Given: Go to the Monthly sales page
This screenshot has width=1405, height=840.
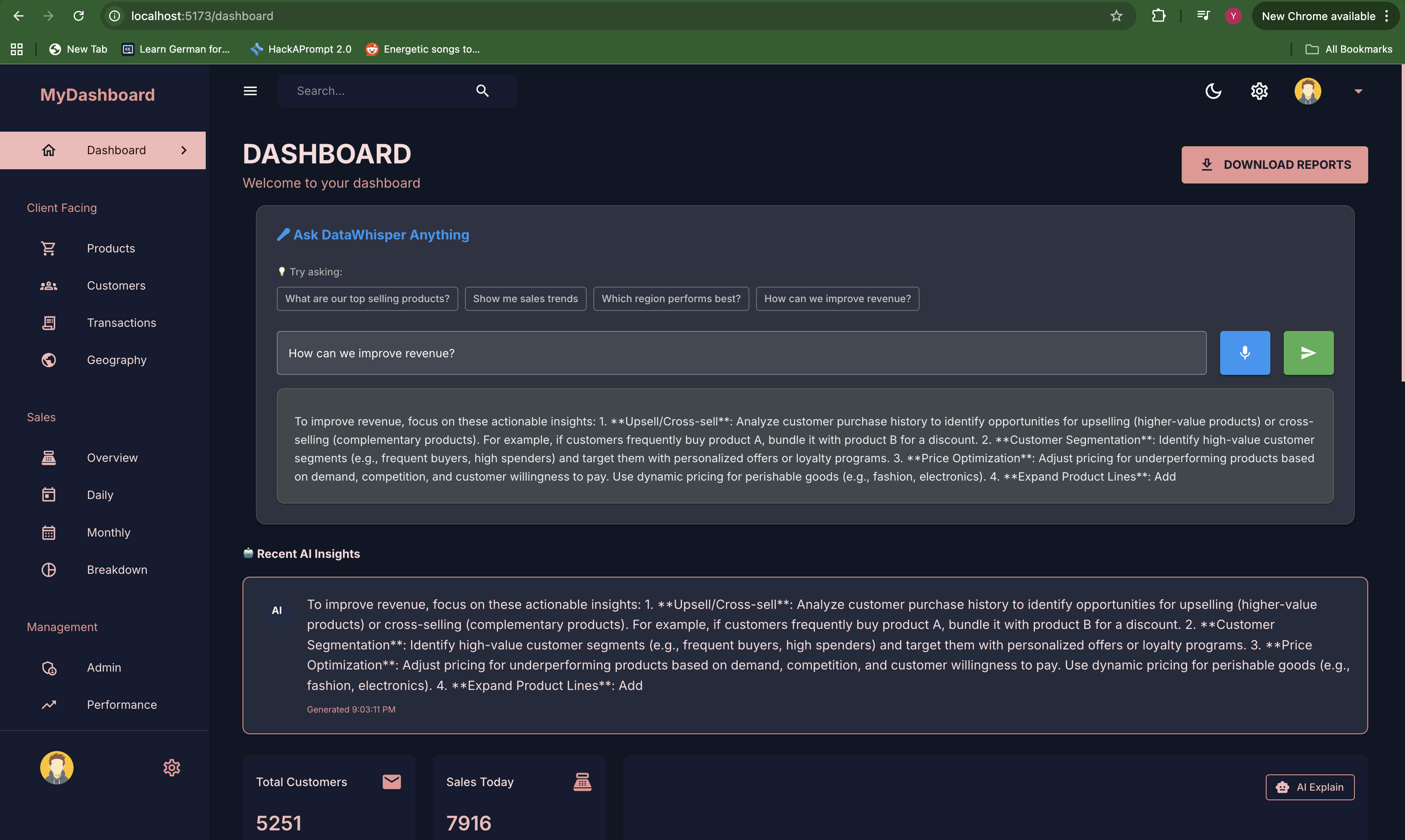Looking at the screenshot, I should tap(108, 532).
